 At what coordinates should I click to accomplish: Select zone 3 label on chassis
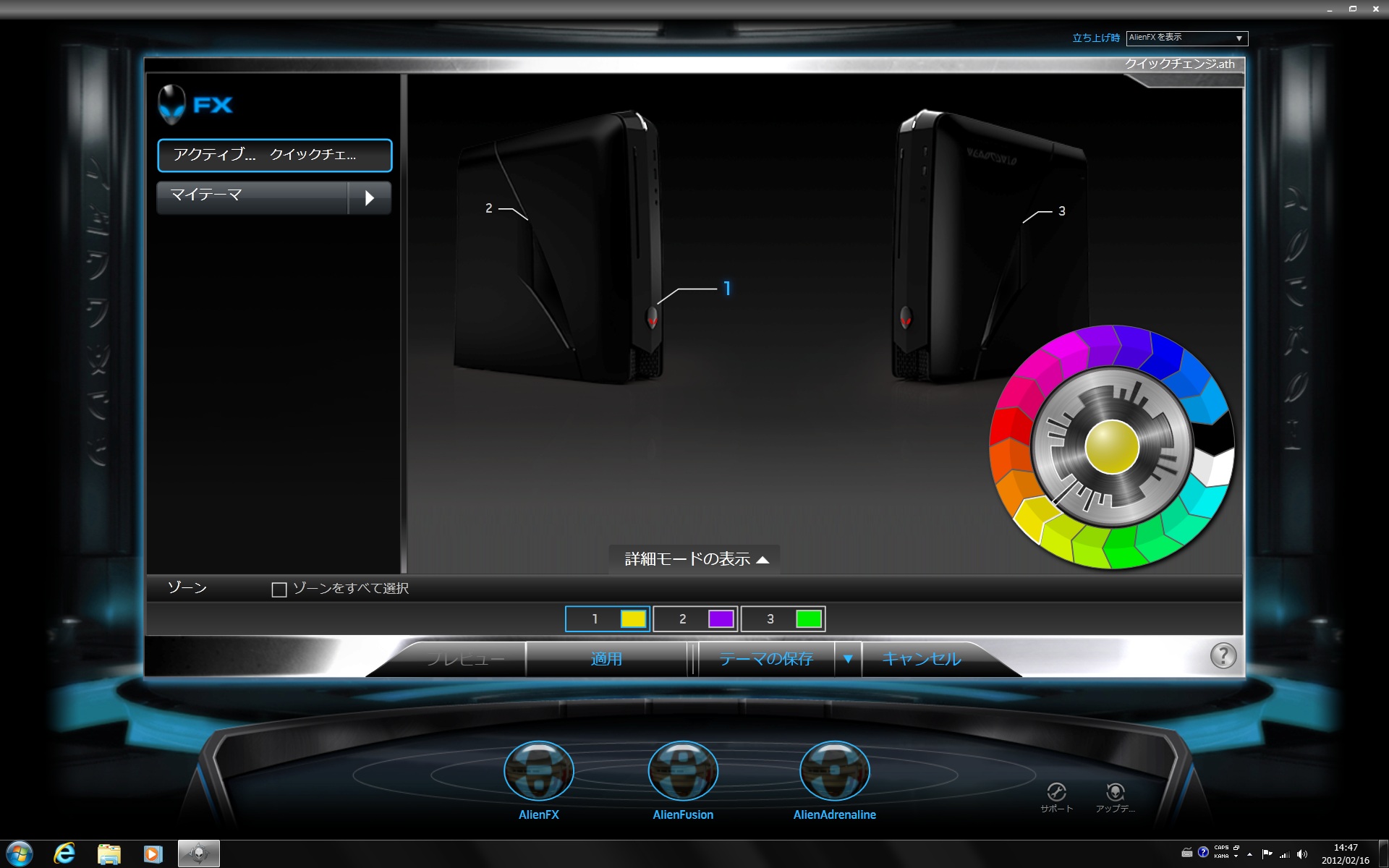(1061, 211)
